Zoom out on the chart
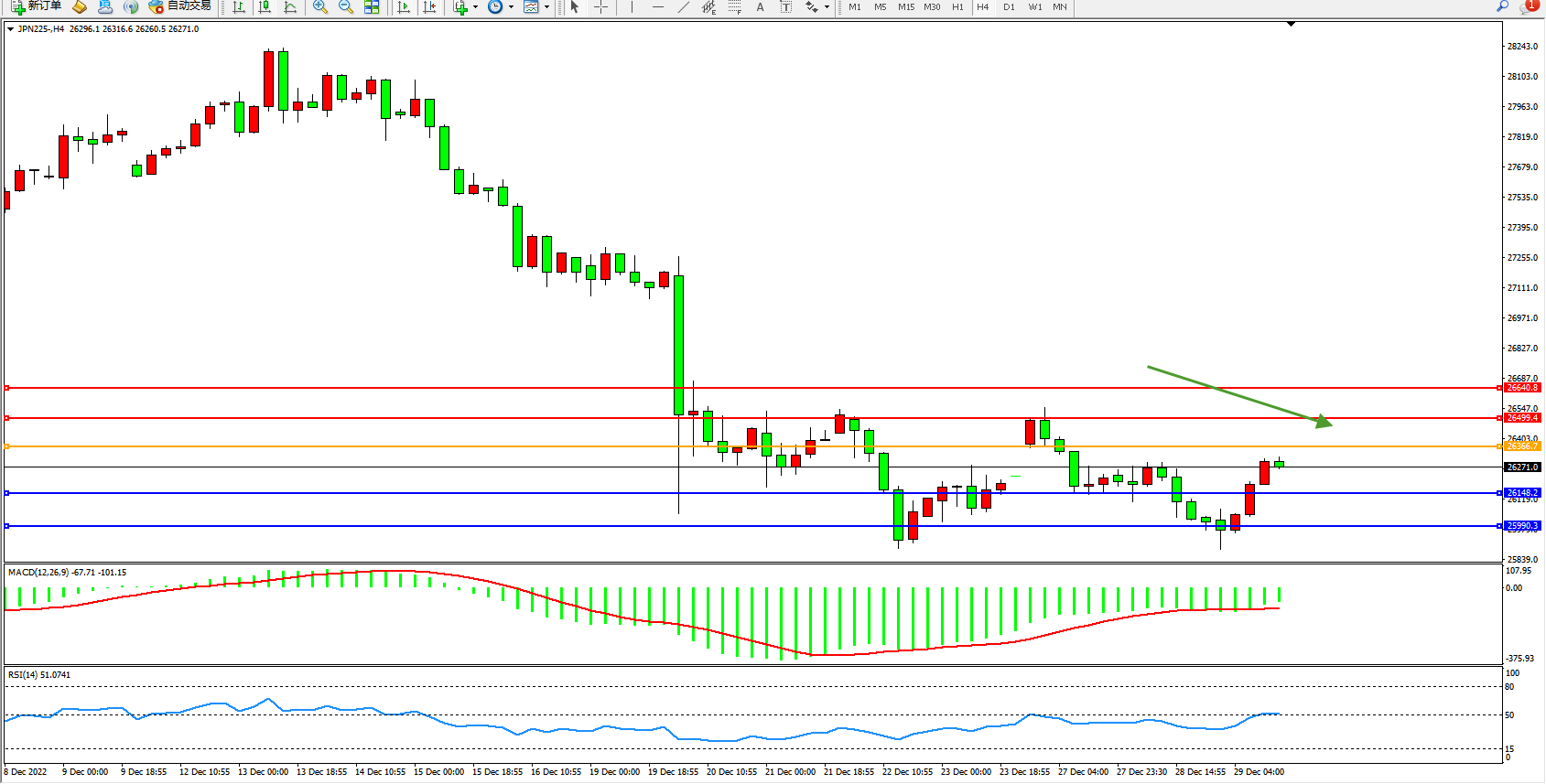 tap(346, 7)
